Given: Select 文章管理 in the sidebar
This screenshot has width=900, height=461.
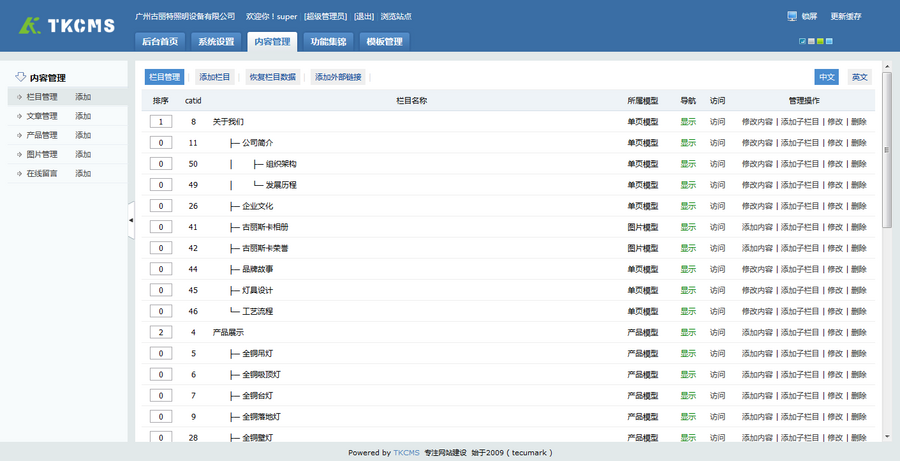Looking at the screenshot, I should (x=42, y=116).
